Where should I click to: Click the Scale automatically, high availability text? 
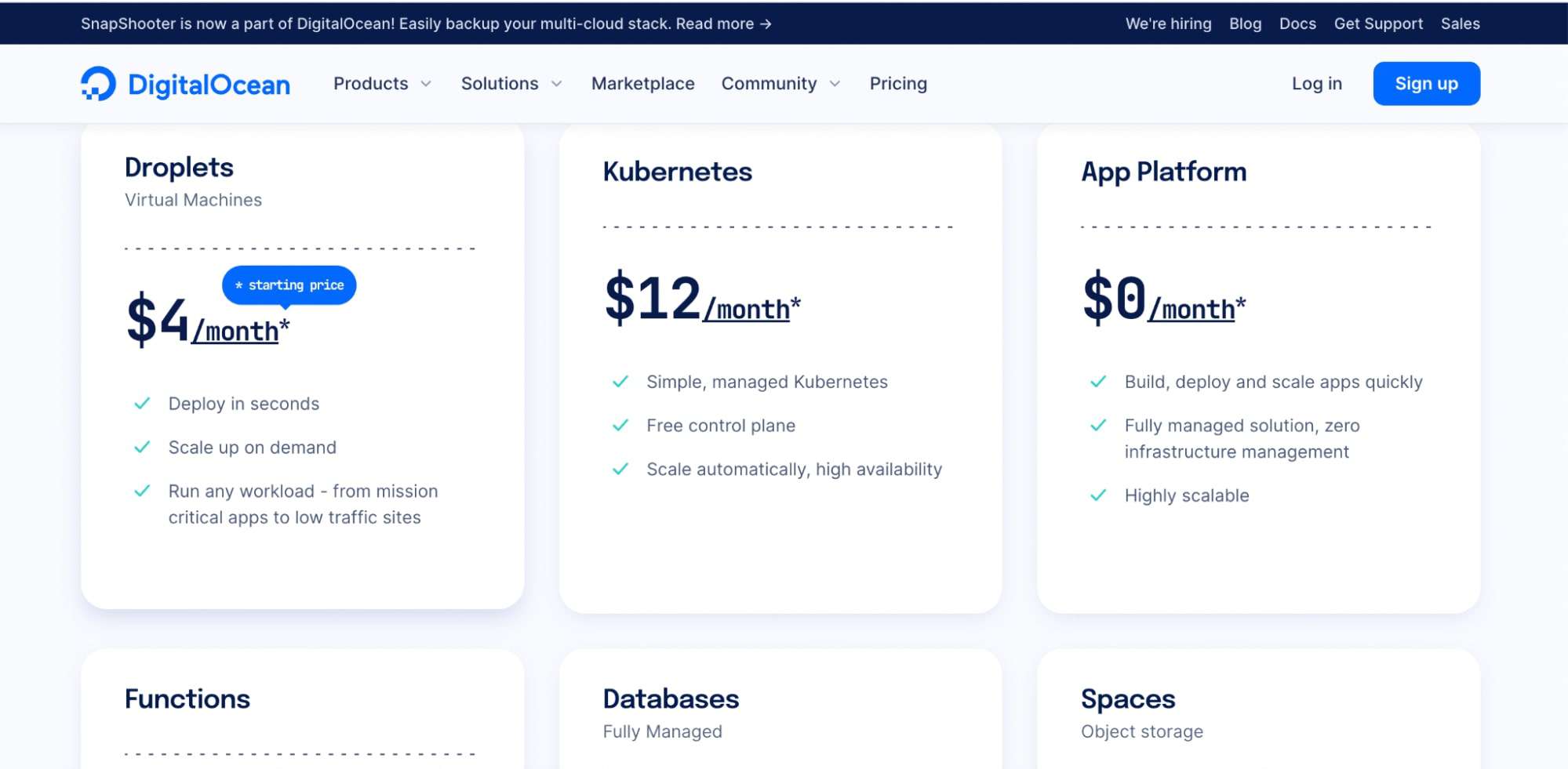(795, 470)
